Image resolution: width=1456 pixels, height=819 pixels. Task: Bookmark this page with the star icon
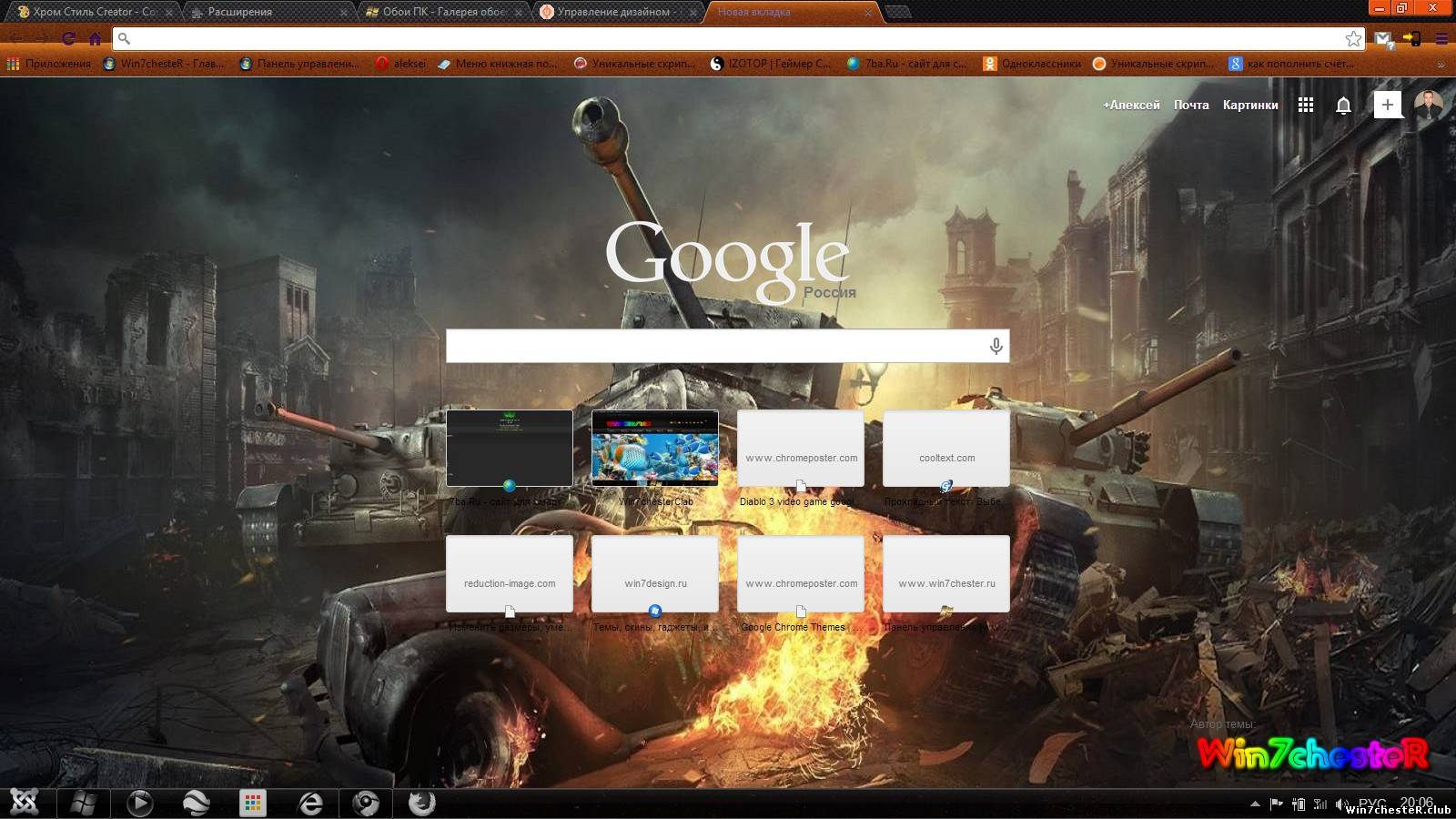pos(1353,38)
